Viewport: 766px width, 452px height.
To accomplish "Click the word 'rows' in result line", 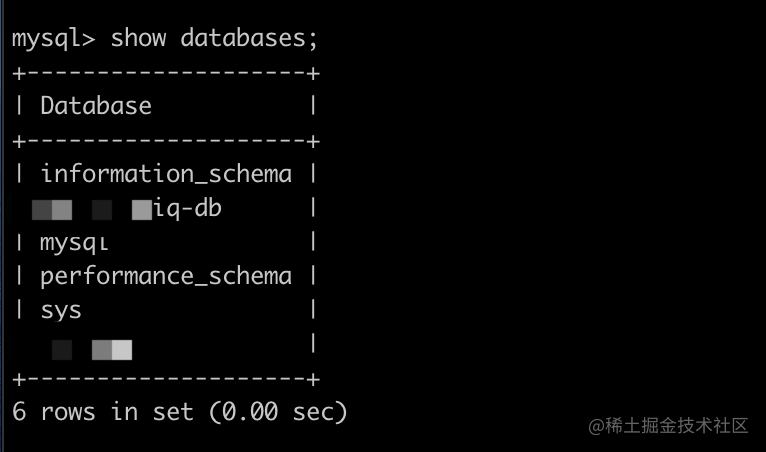I will pos(67,413).
